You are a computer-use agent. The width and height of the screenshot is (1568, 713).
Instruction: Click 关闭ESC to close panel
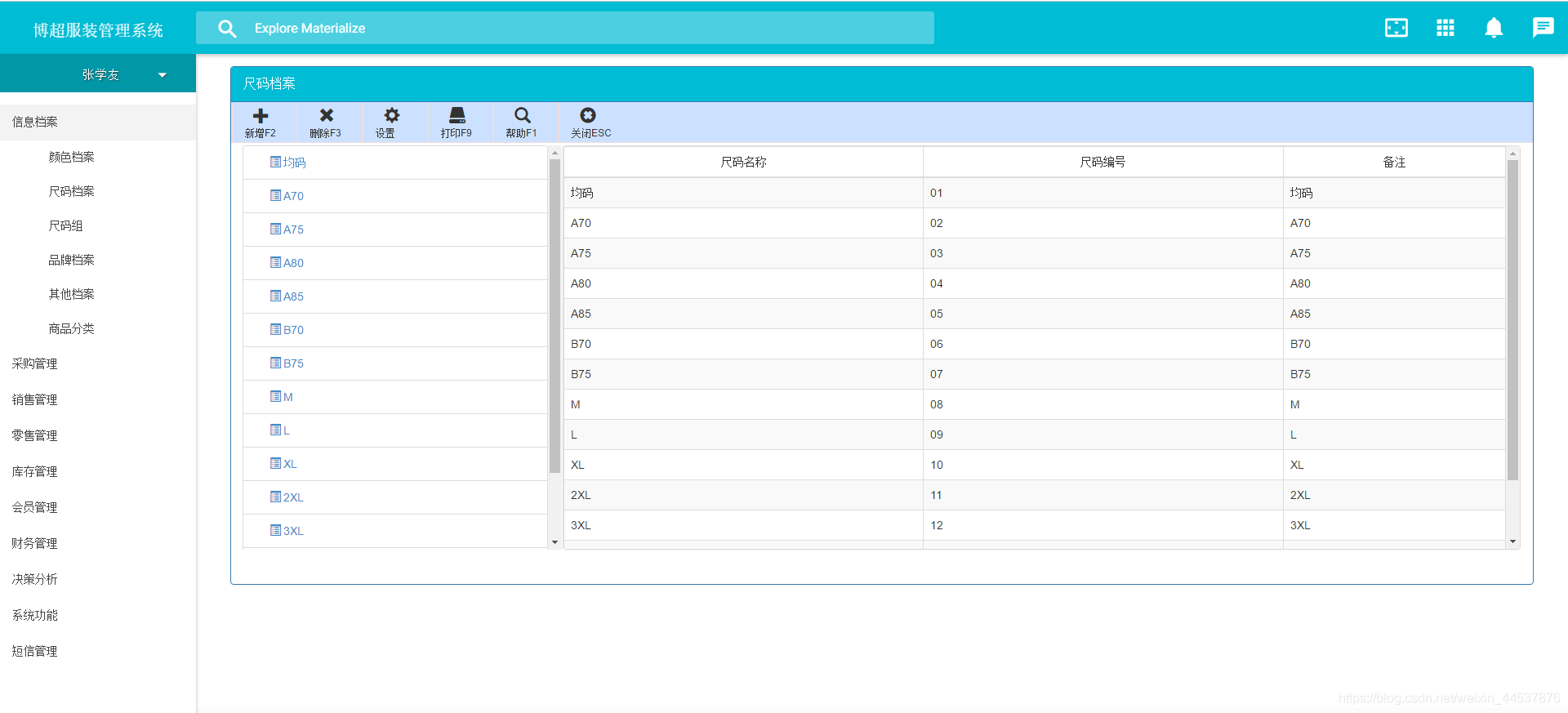pos(590,123)
